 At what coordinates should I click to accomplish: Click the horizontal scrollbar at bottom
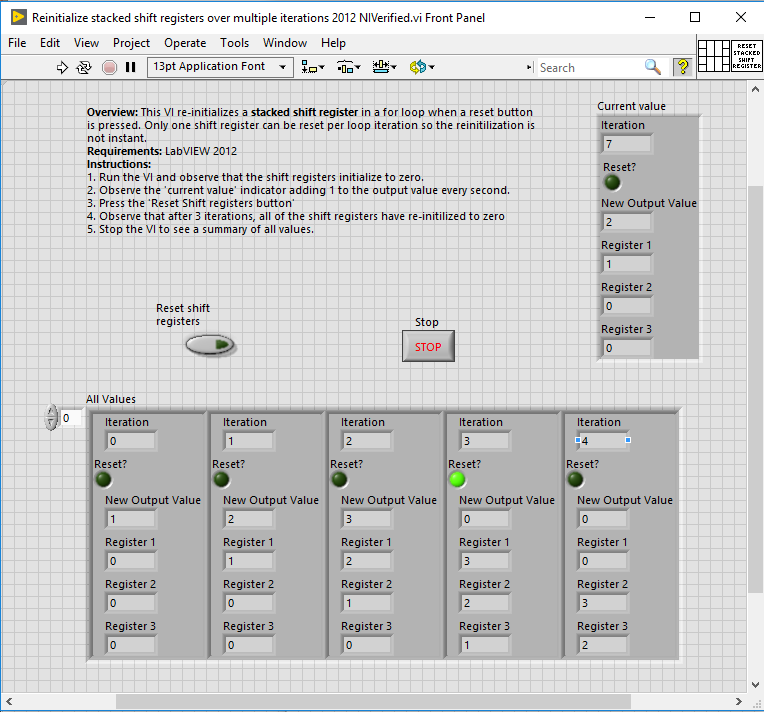372,701
